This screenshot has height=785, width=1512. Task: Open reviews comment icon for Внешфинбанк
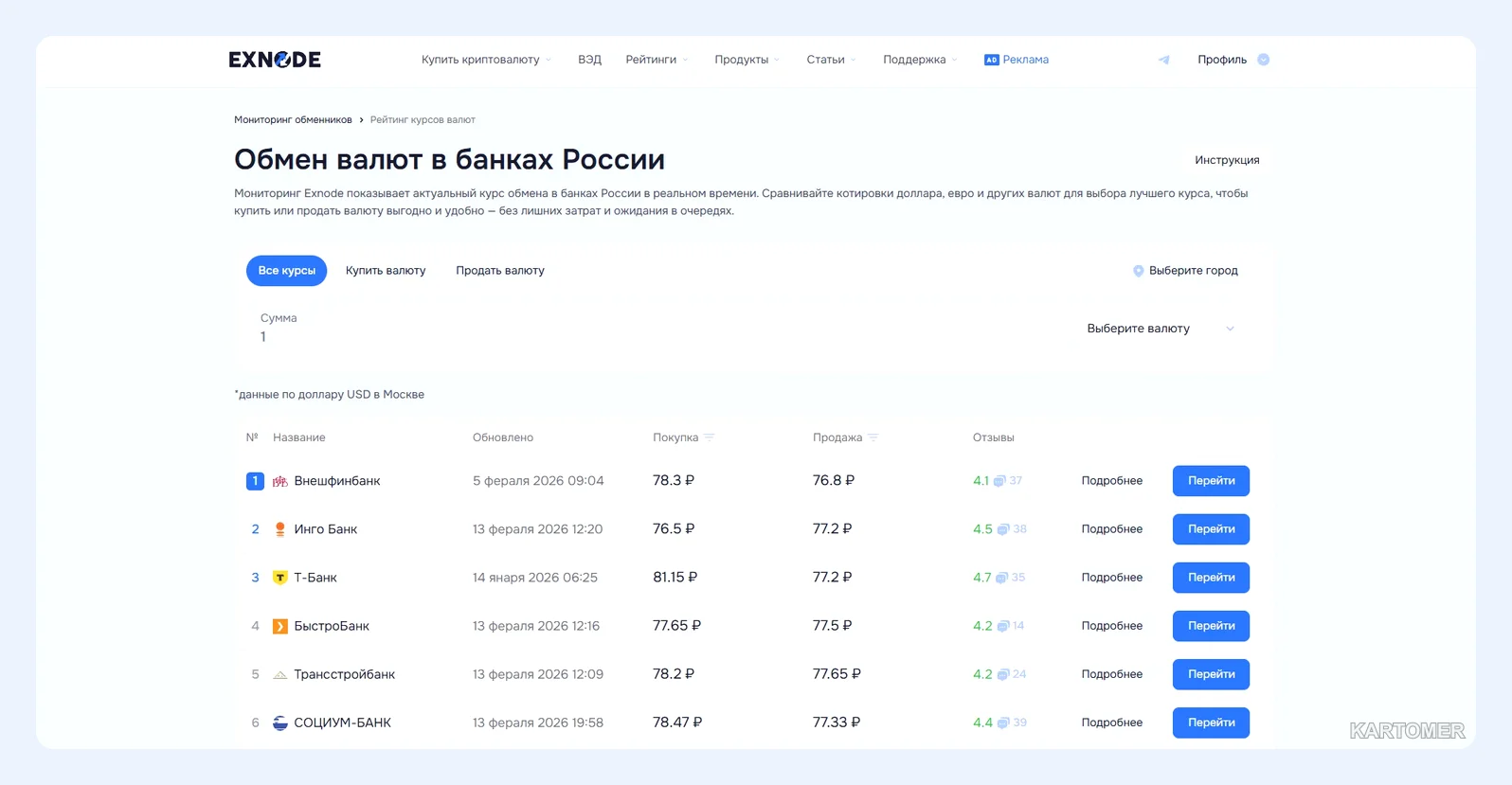[999, 481]
